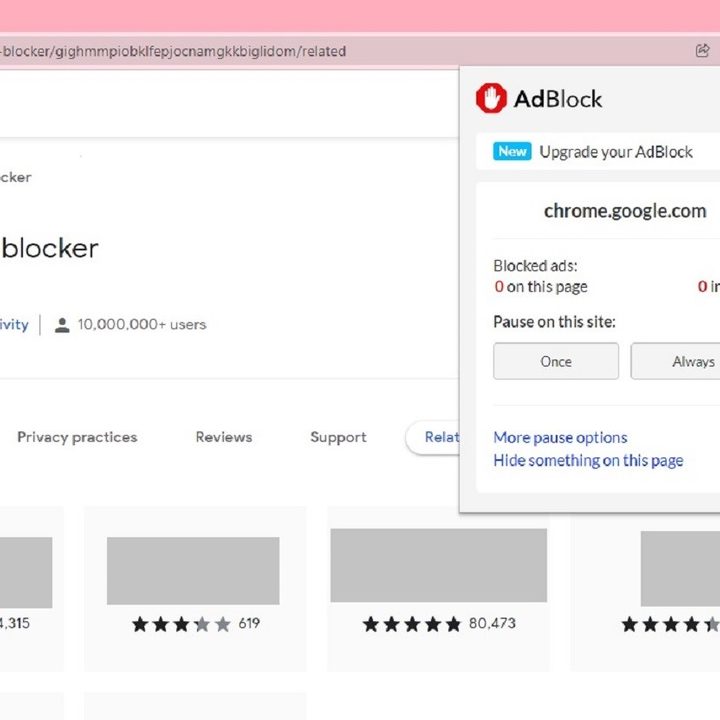The height and width of the screenshot is (720, 720).
Task: Switch to Privacy practices tab
Action: pyautogui.click(x=77, y=437)
